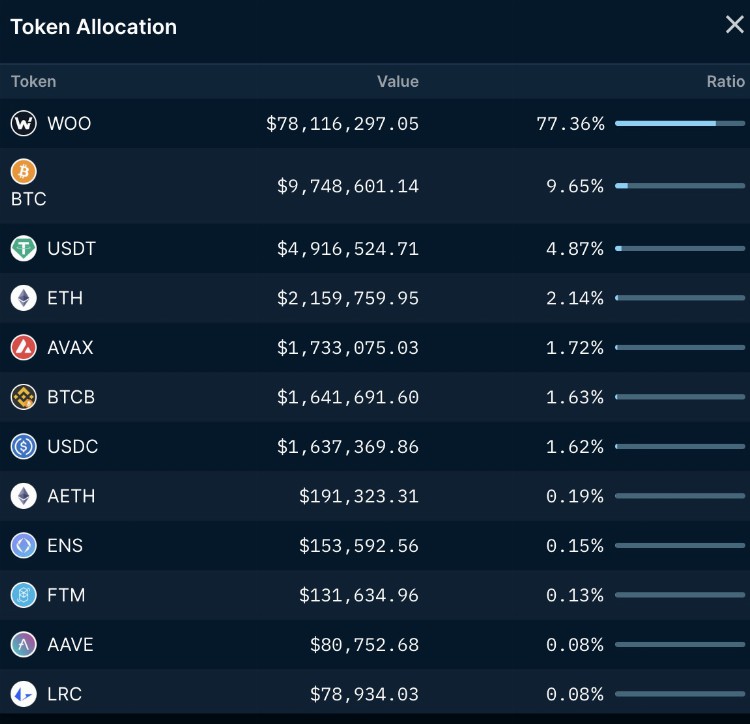Click the Ethereum icon beside ETH
Viewport: 750px width, 724px height.
[x=23, y=298]
